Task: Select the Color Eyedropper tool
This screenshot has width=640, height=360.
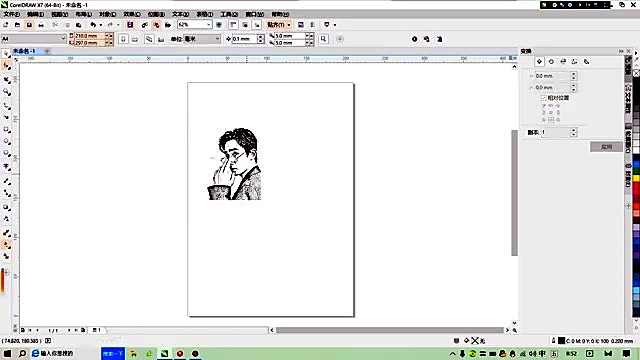Action: [x=6, y=233]
